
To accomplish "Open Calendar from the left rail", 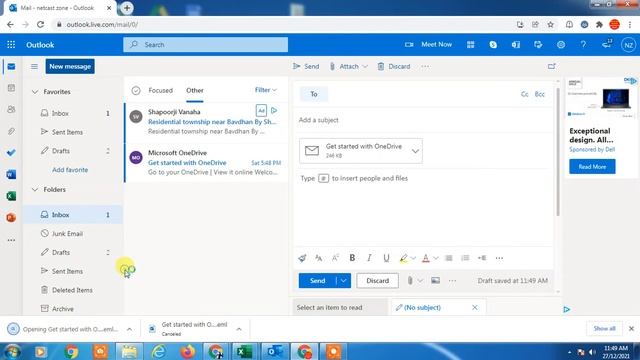I will pyautogui.click(x=11, y=88).
